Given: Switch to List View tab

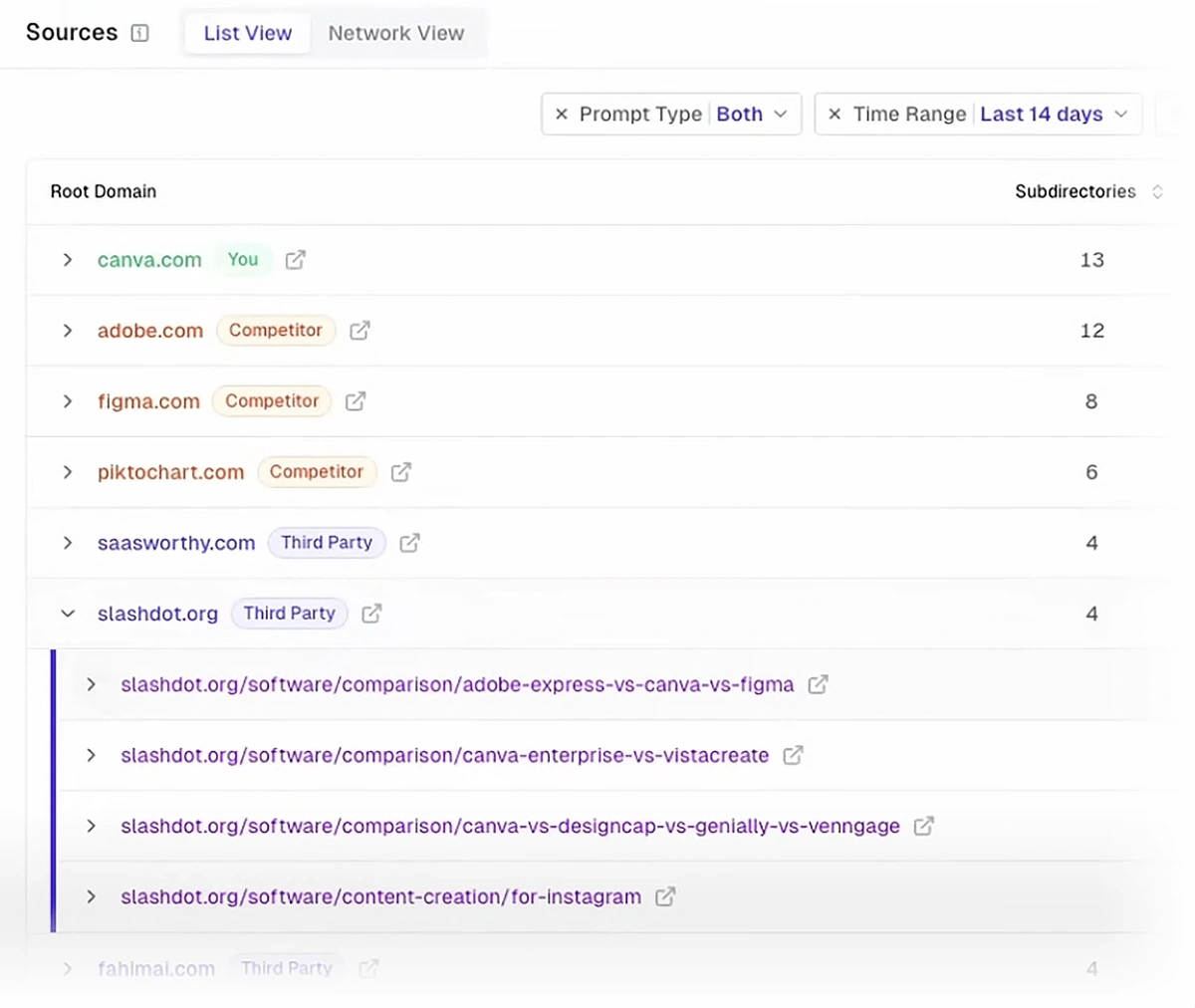Looking at the screenshot, I should 248,33.
